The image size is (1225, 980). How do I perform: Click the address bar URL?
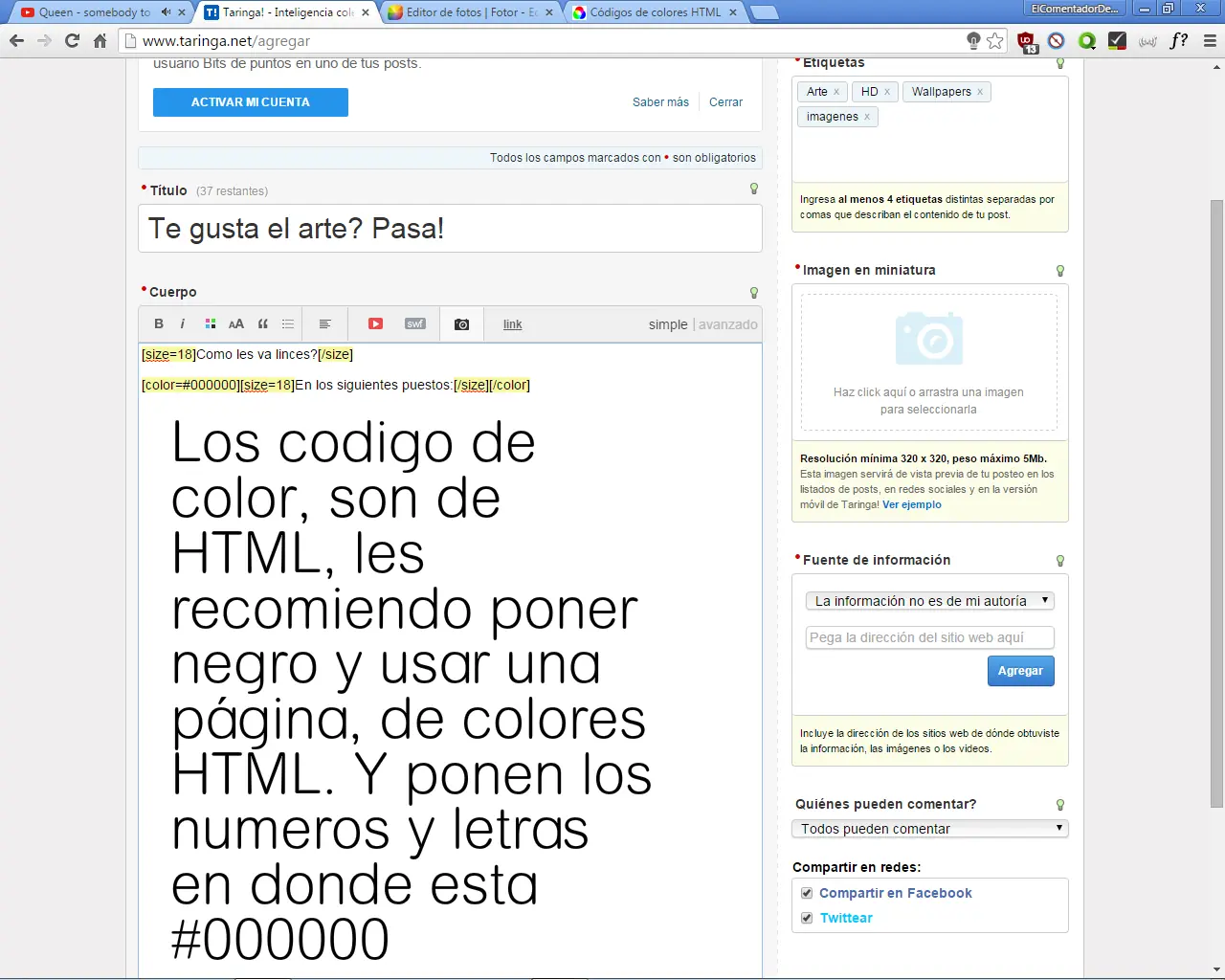(x=226, y=41)
